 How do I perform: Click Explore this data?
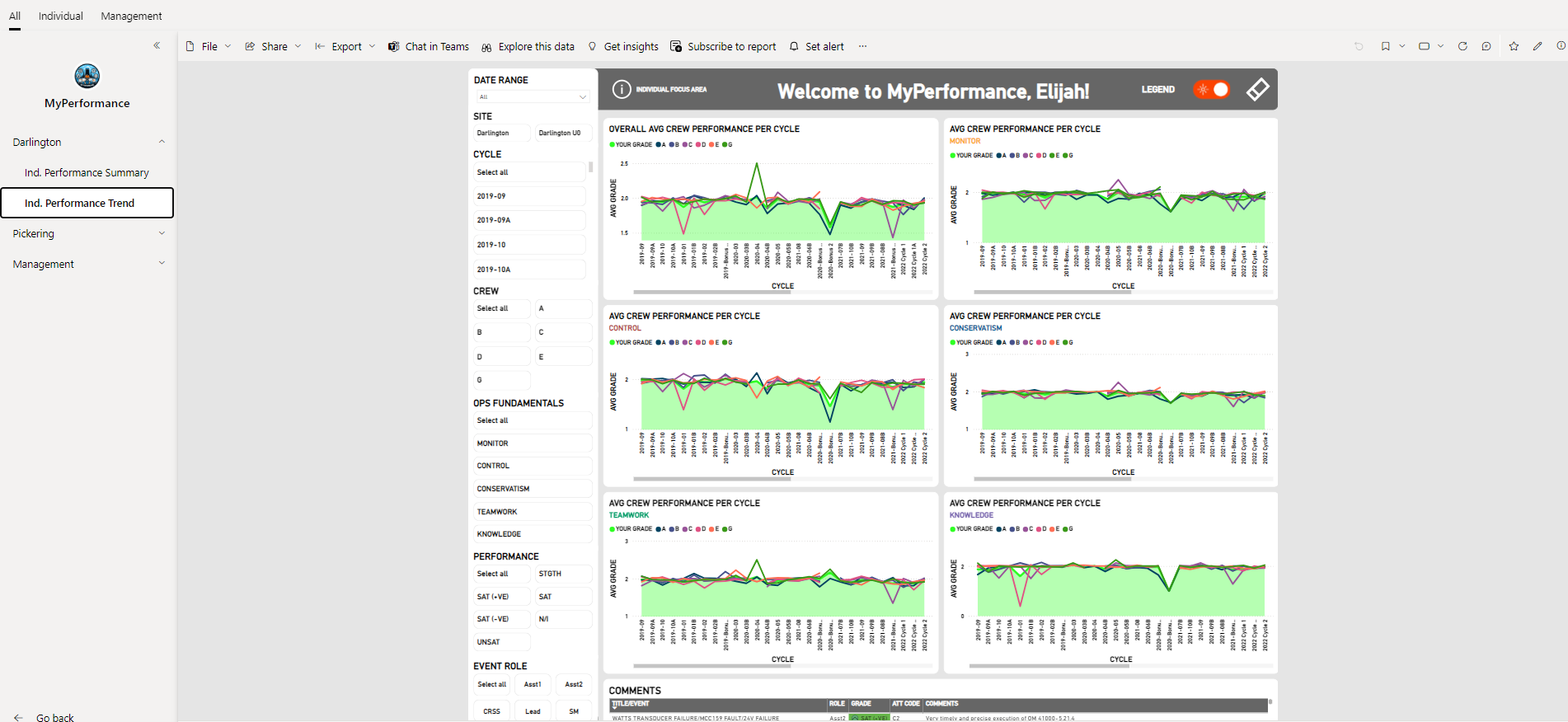point(528,47)
